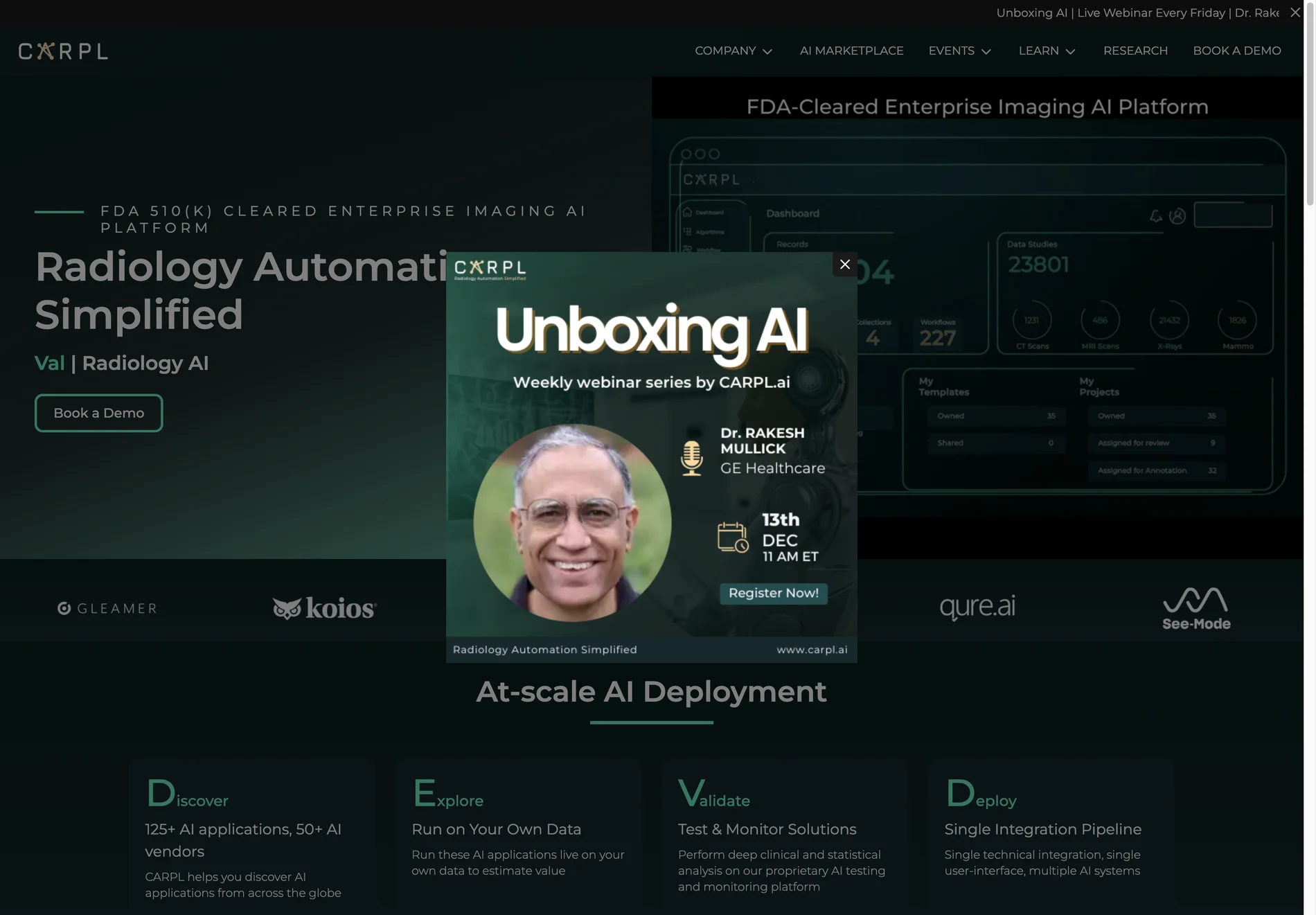Click the notification bell in dashboard preview
1316x915 pixels.
click(1156, 216)
